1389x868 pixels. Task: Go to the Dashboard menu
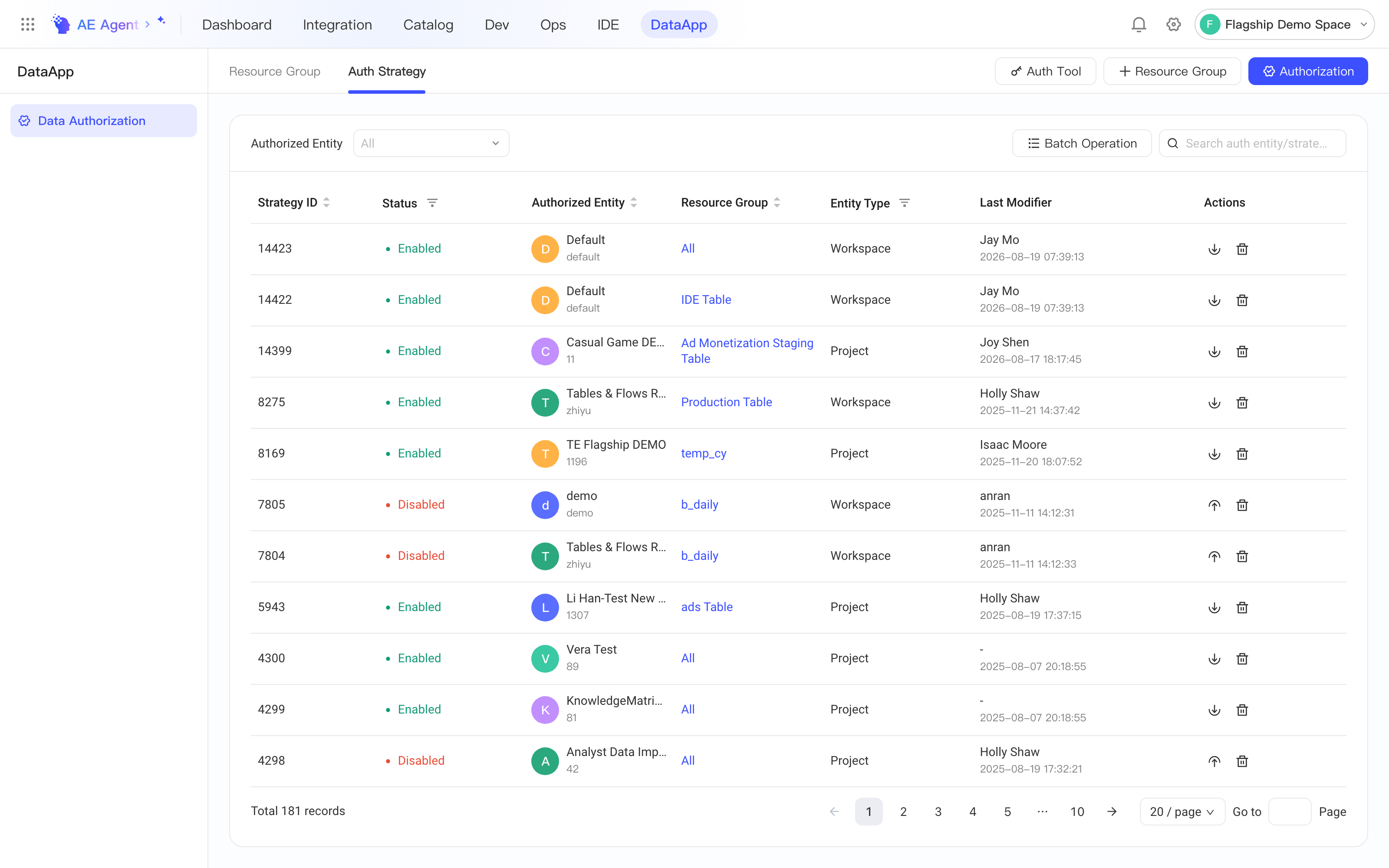coord(237,24)
